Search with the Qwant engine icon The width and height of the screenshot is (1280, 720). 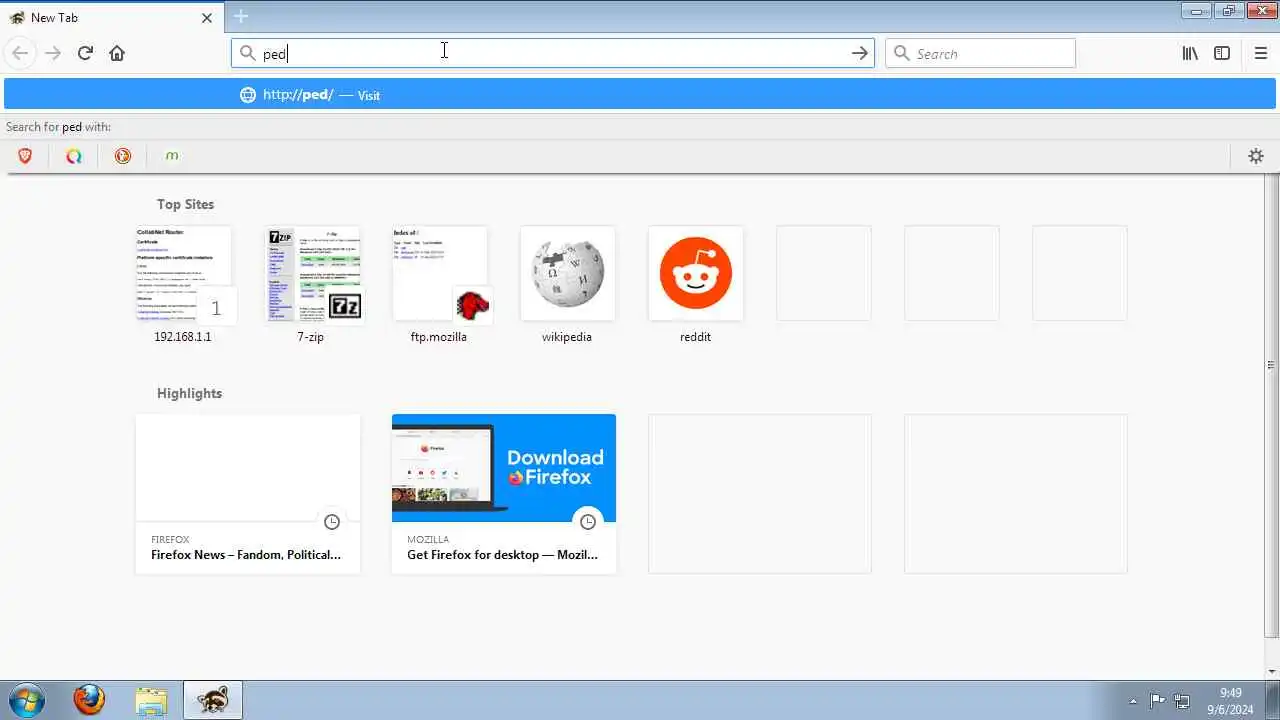[x=74, y=156]
